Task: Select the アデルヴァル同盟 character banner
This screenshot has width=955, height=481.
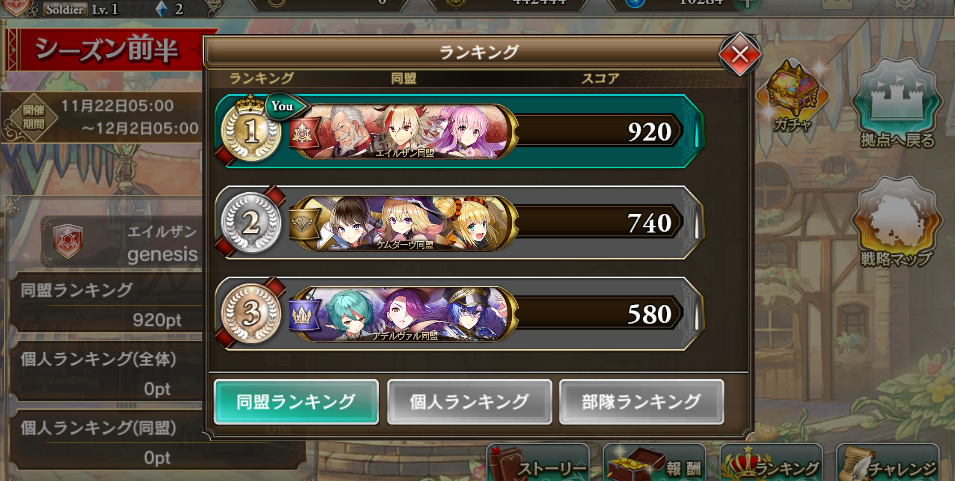Action: pyautogui.click(x=405, y=315)
